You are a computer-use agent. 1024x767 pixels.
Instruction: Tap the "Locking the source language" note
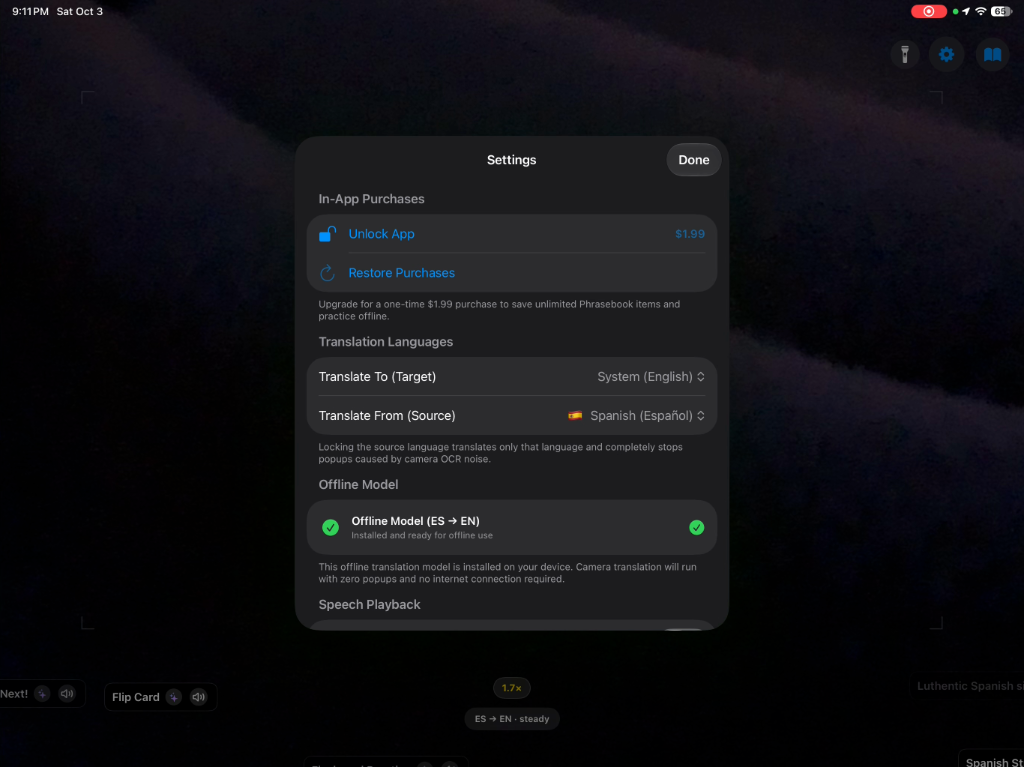point(501,453)
